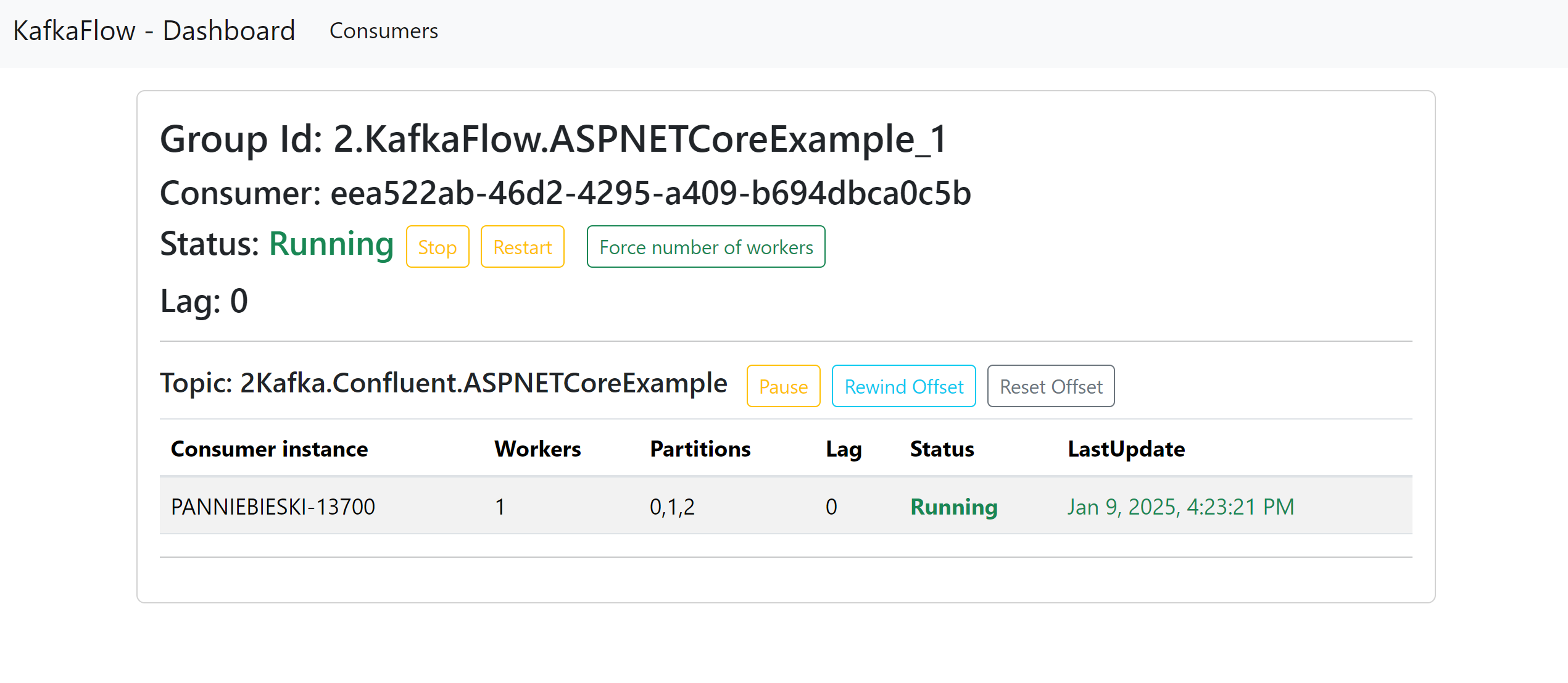Stop the running consumer

point(438,247)
